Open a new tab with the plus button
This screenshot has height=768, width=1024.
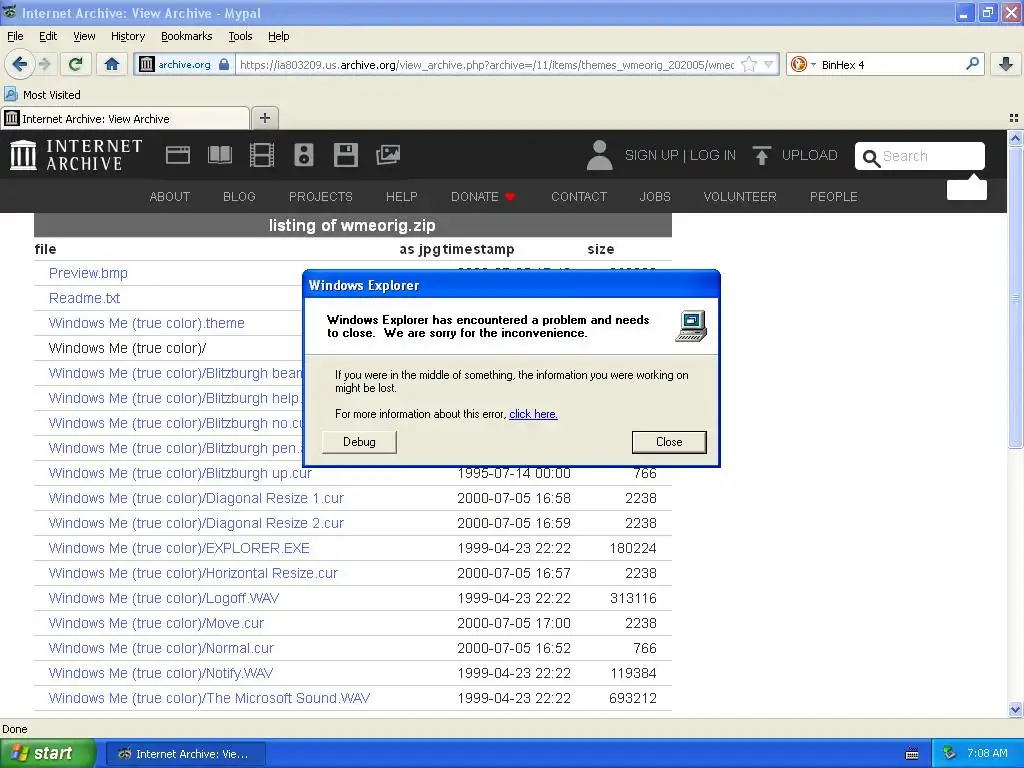264,118
